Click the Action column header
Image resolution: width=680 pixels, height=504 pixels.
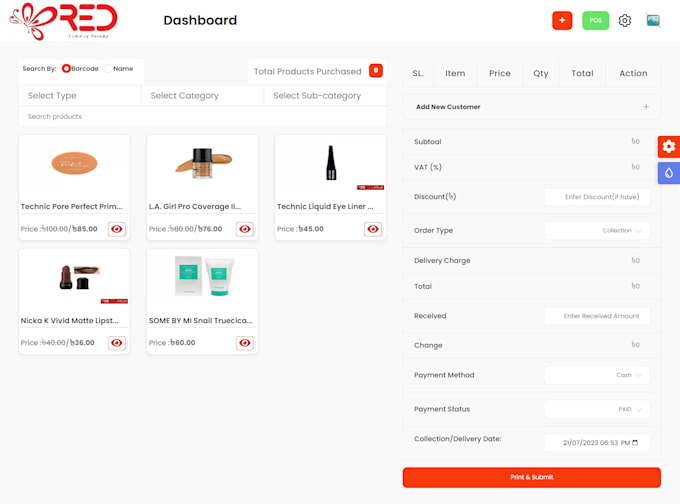point(633,73)
